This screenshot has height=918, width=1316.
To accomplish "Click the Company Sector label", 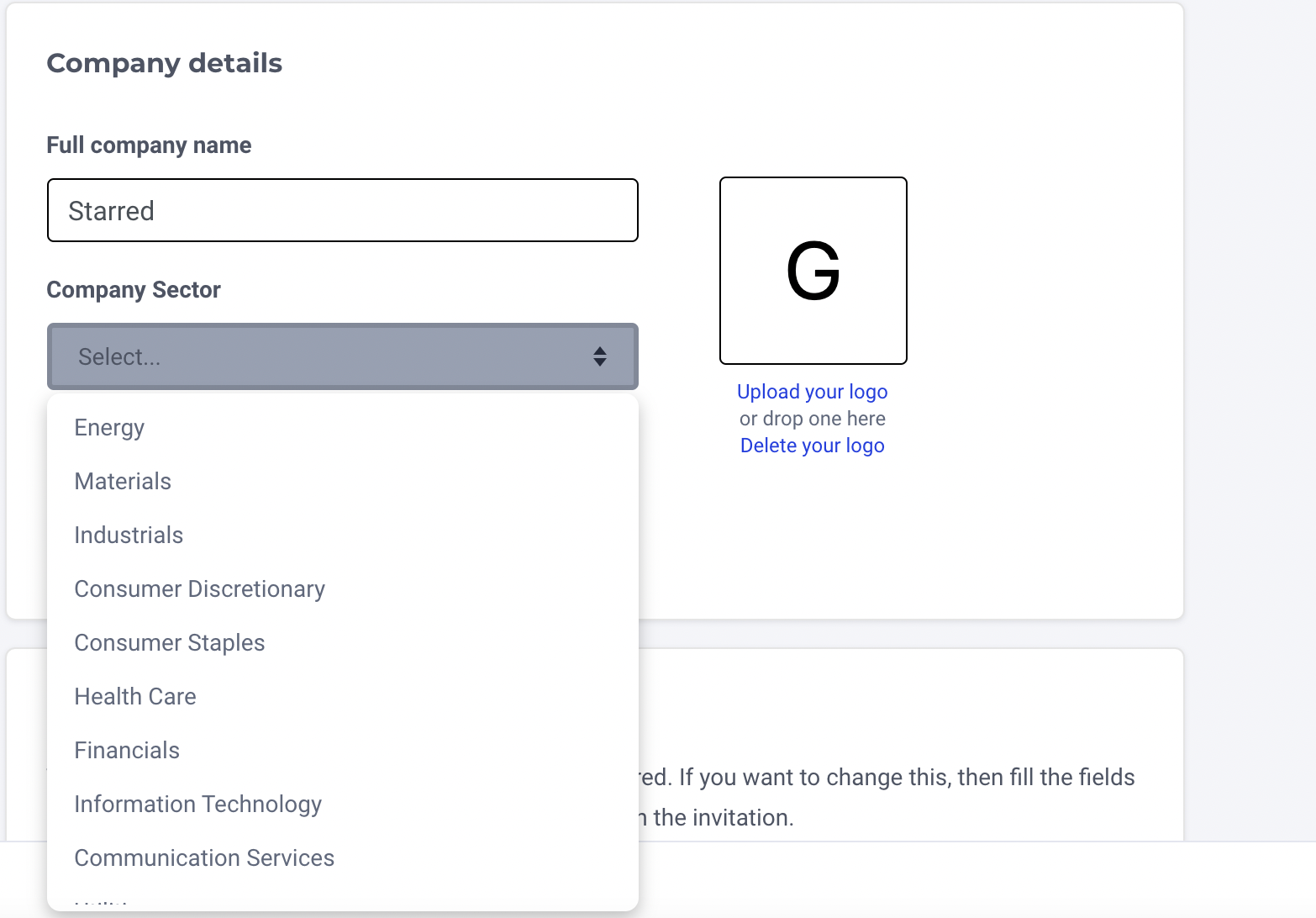I will [134, 290].
